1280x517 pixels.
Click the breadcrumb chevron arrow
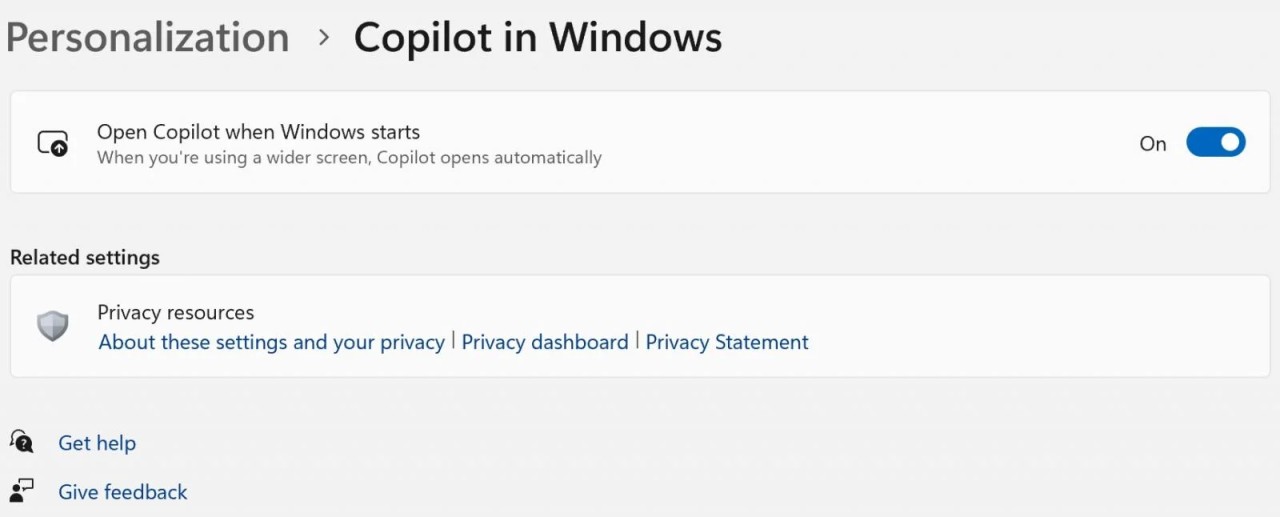click(x=323, y=38)
